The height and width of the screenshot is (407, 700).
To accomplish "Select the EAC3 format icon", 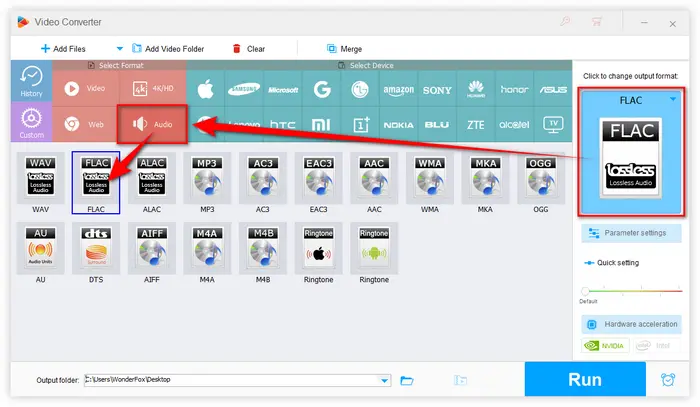I will pyautogui.click(x=318, y=178).
